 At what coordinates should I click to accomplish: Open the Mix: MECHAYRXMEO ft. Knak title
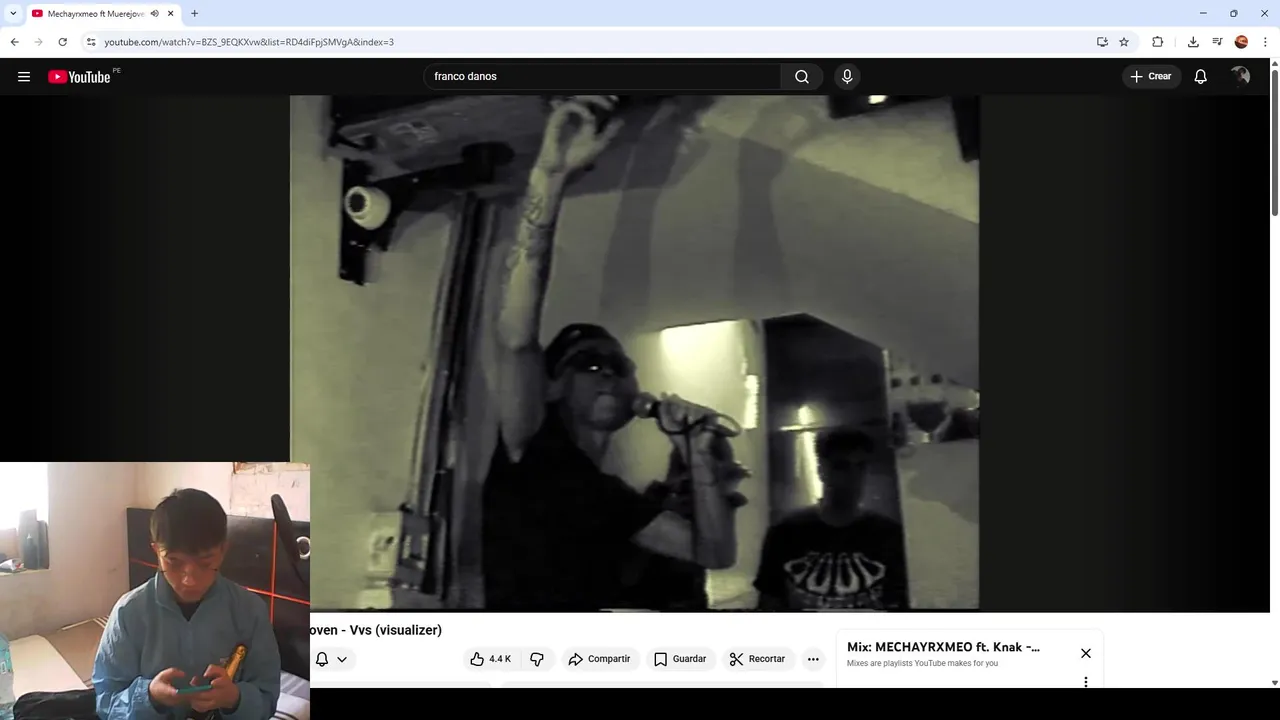coord(943,647)
